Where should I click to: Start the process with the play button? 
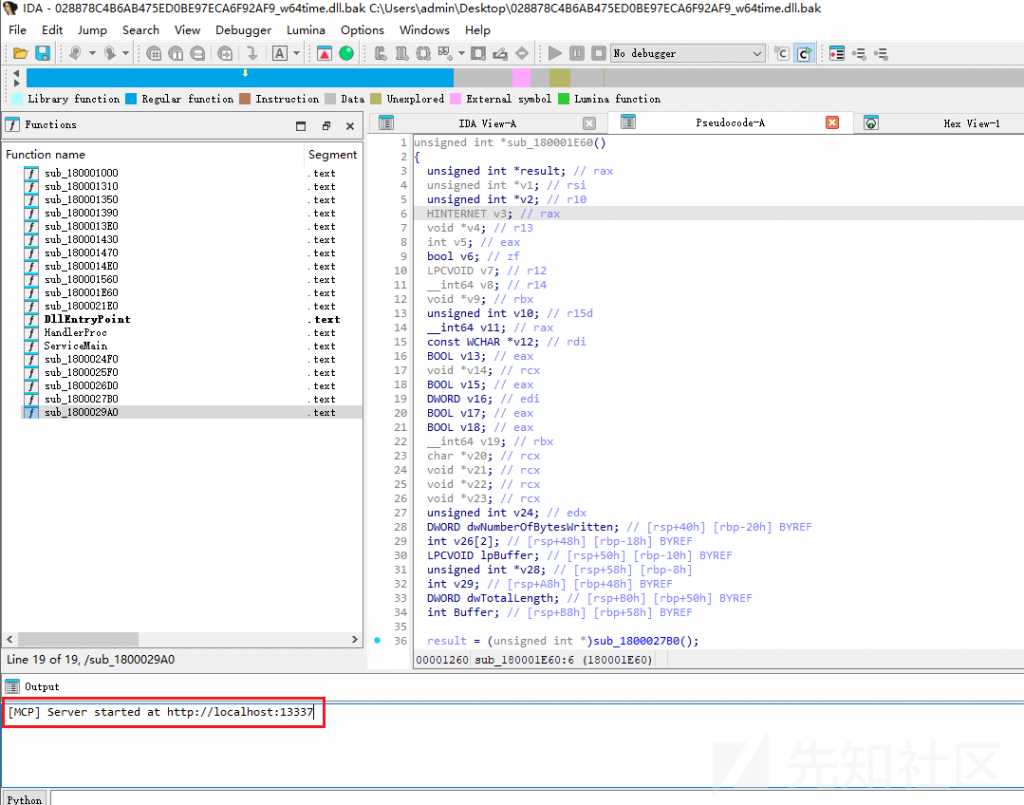coord(555,54)
